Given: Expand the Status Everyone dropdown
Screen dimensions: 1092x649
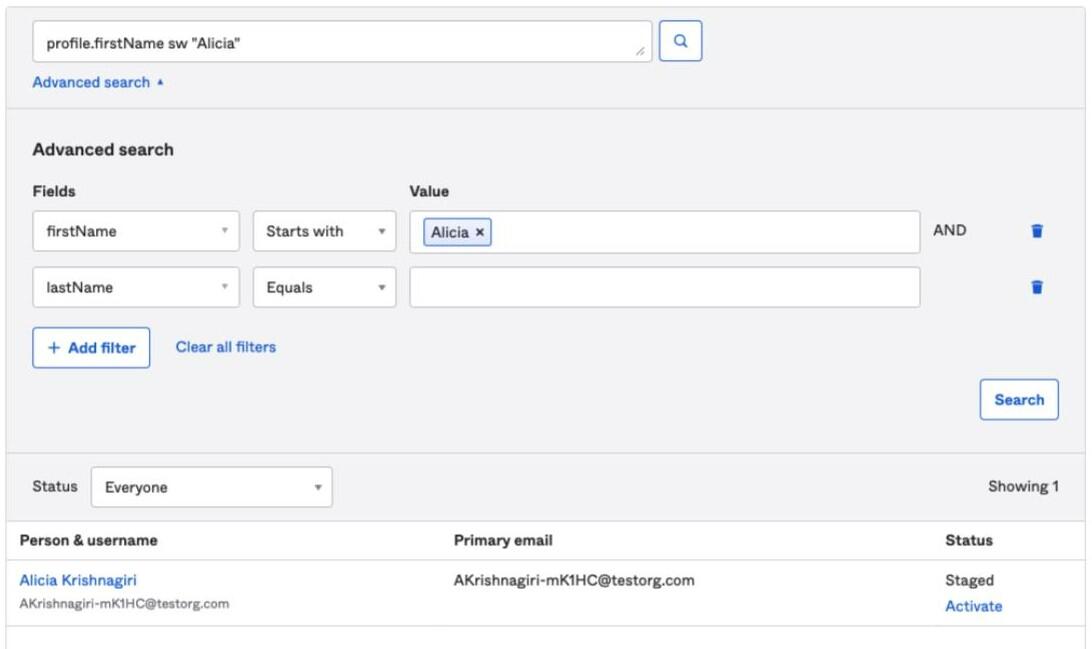Looking at the screenshot, I should pos(211,488).
